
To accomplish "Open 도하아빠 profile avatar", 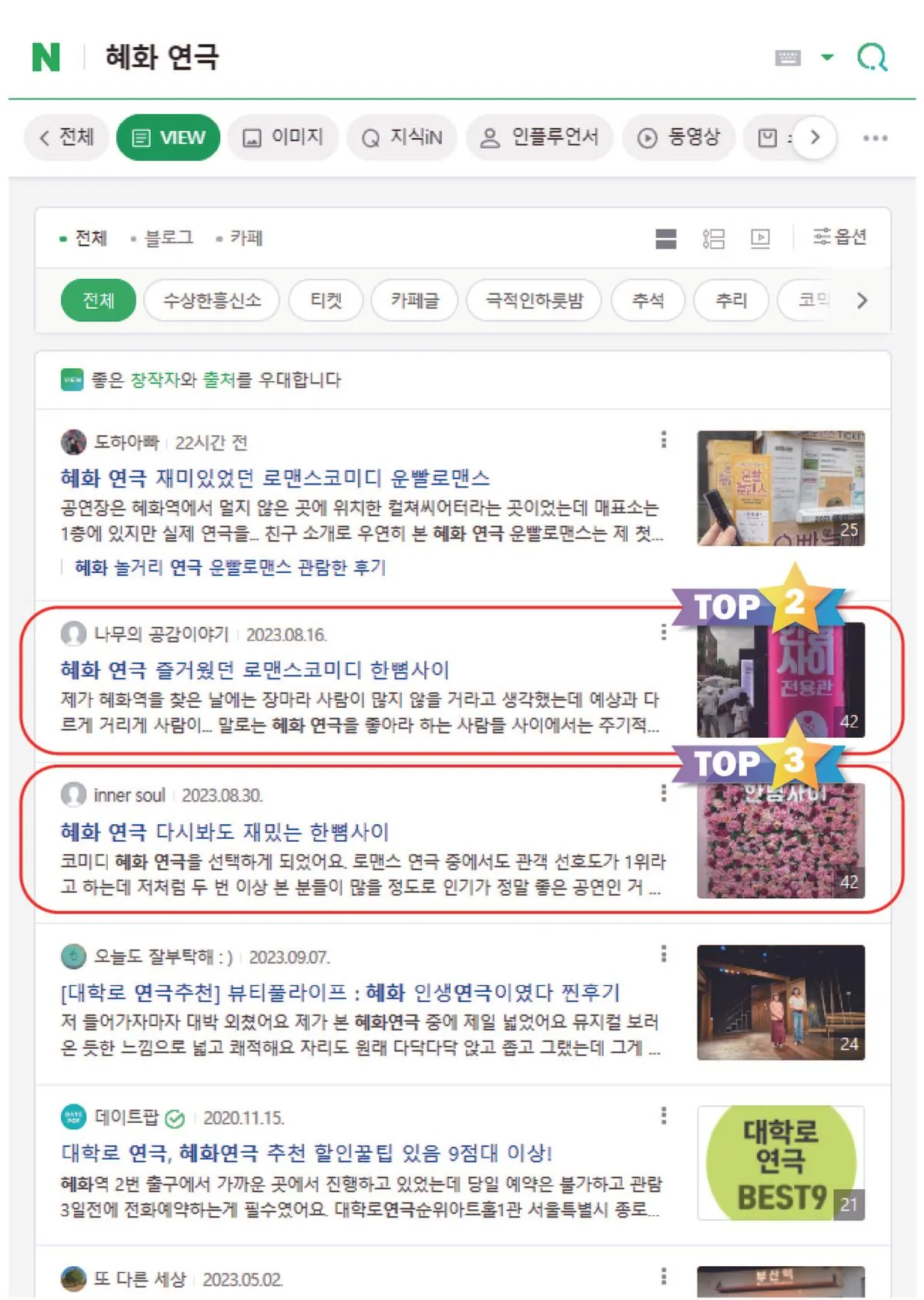I will (73, 442).
